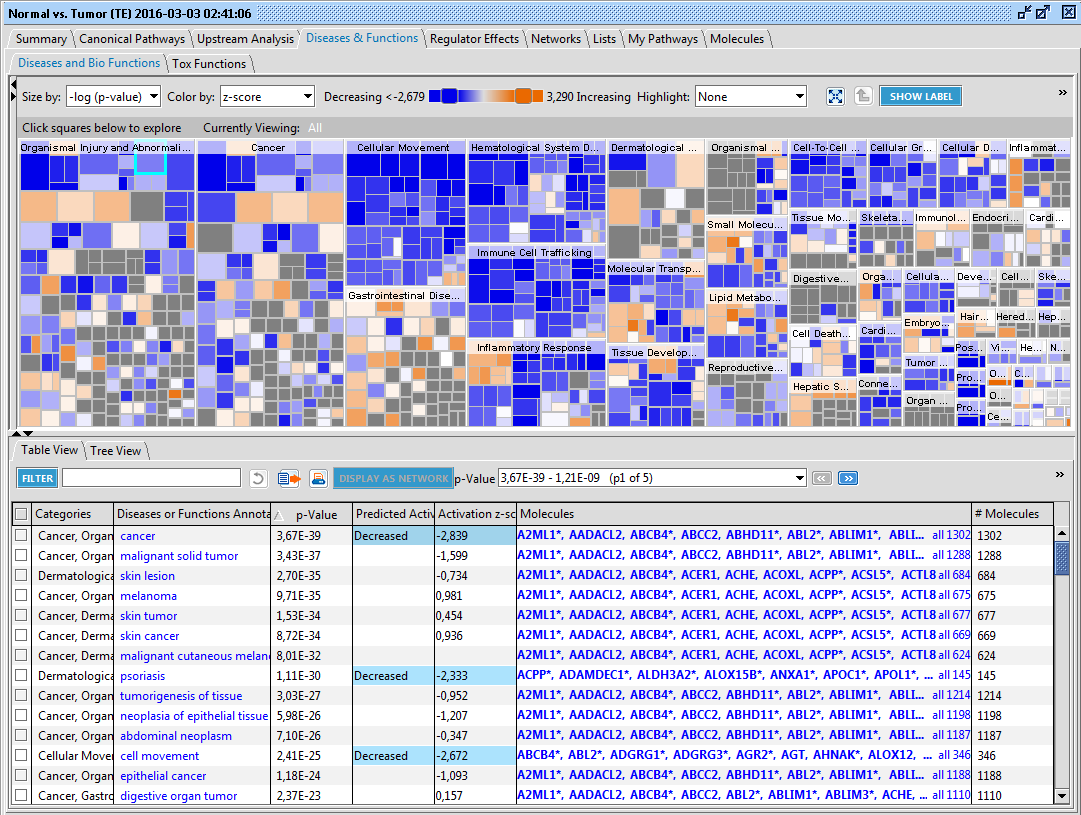Open the cell movement annotation link
This screenshot has width=1081, height=815.
click(x=159, y=755)
